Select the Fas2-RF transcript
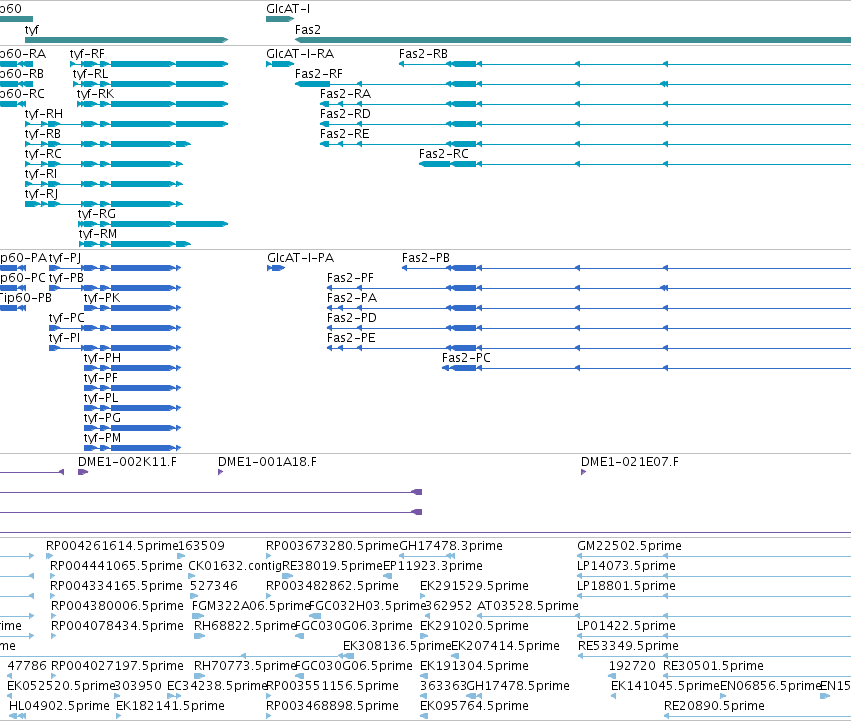The height and width of the screenshot is (721, 851). pos(573,84)
